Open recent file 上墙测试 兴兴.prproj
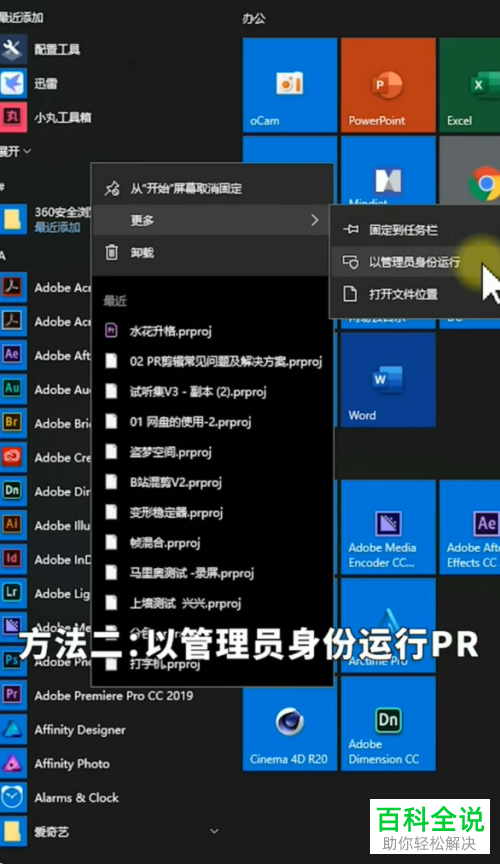500x864 pixels. coord(212,603)
